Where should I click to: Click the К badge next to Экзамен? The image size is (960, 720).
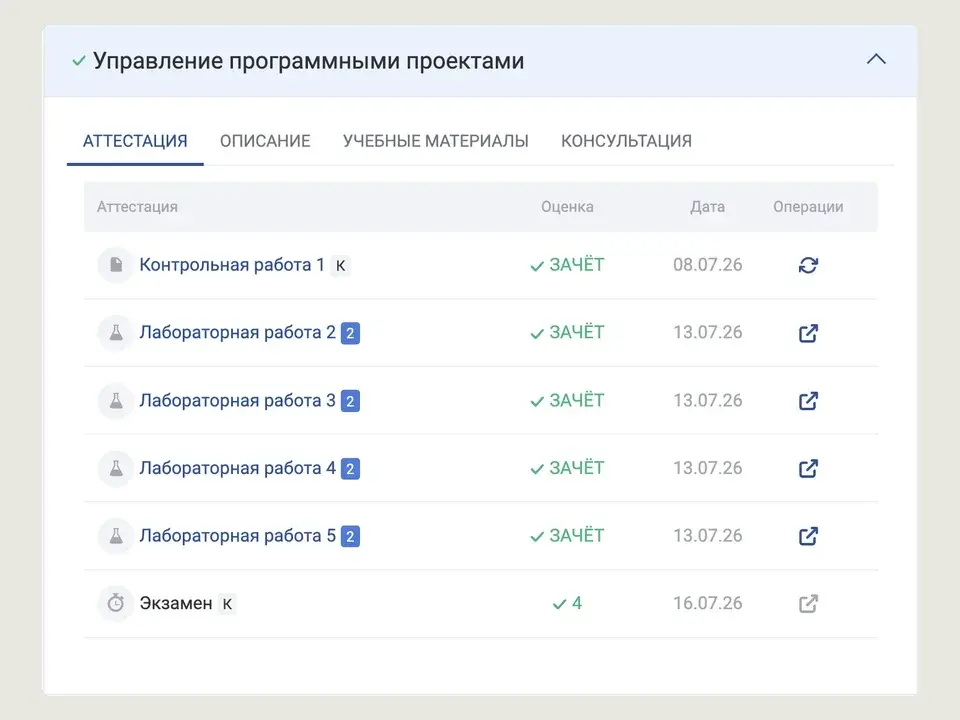tap(227, 604)
